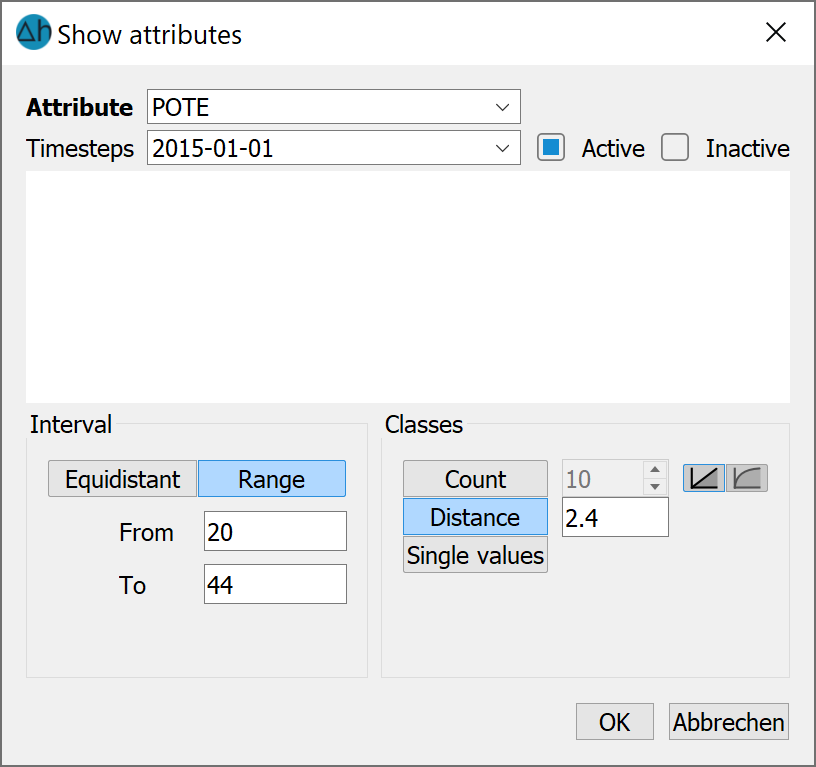The image size is (816, 767).
Task: Close the Show attributes dialog
Action: coord(775,32)
